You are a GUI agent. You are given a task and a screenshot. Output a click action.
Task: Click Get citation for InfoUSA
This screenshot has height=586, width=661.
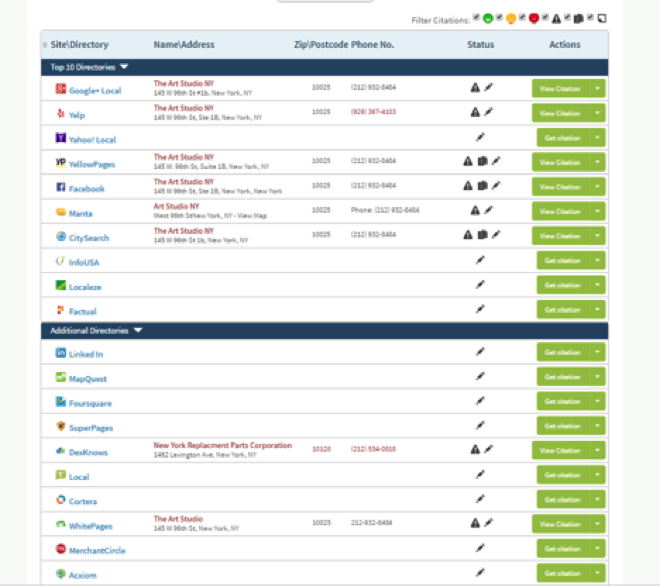click(561, 260)
